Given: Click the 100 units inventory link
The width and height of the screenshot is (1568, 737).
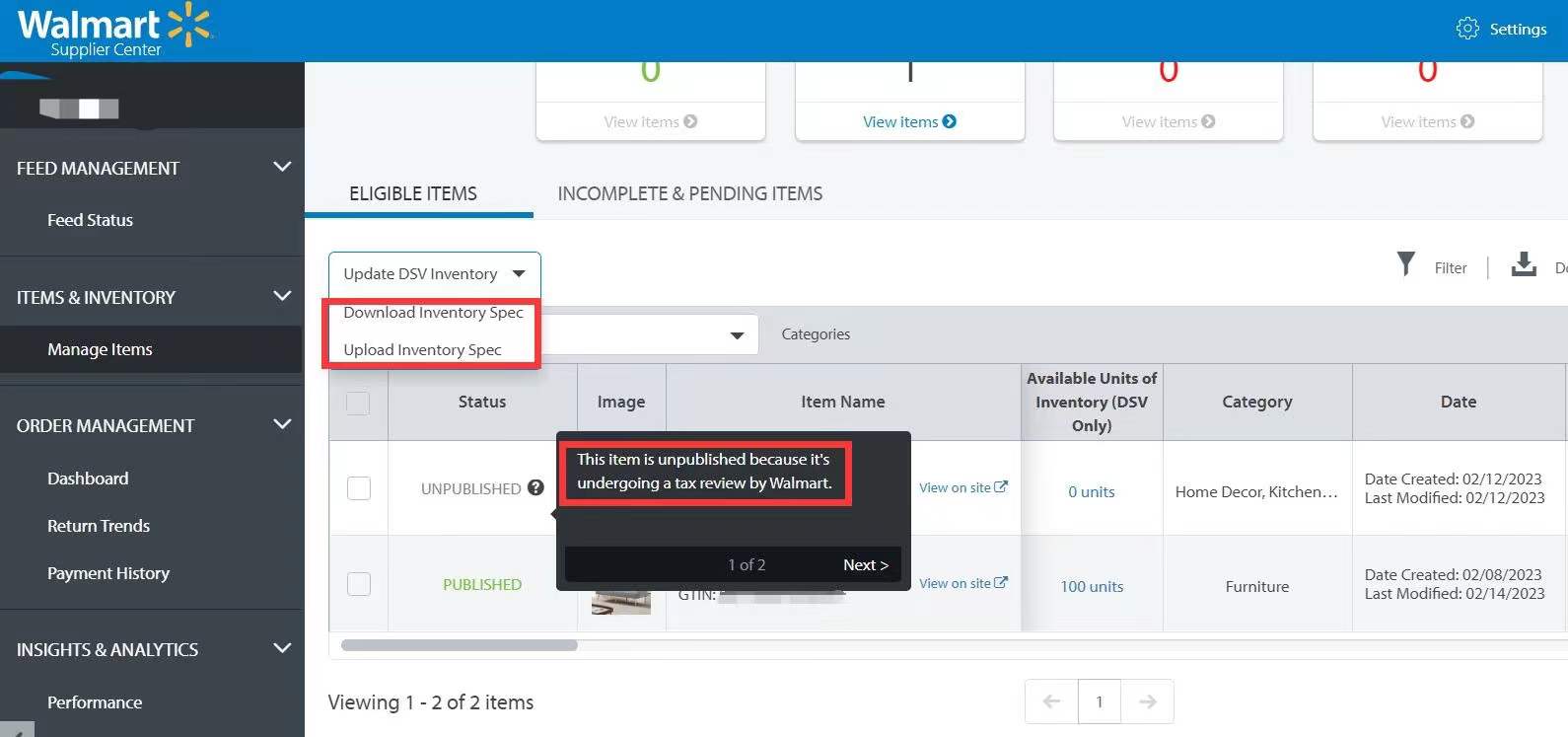Looking at the screenshot, I should point(1092,586).
